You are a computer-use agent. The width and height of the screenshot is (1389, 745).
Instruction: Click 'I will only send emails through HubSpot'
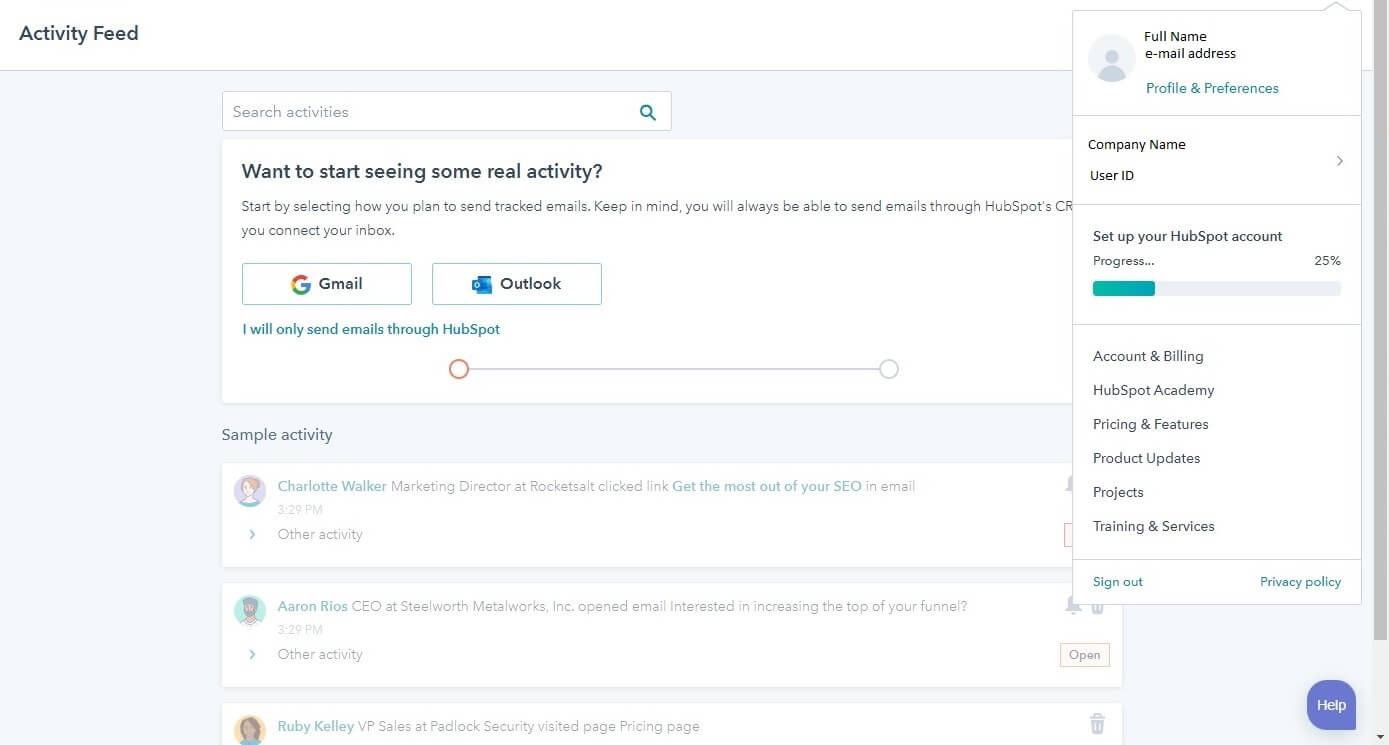(x=370, y=329)
